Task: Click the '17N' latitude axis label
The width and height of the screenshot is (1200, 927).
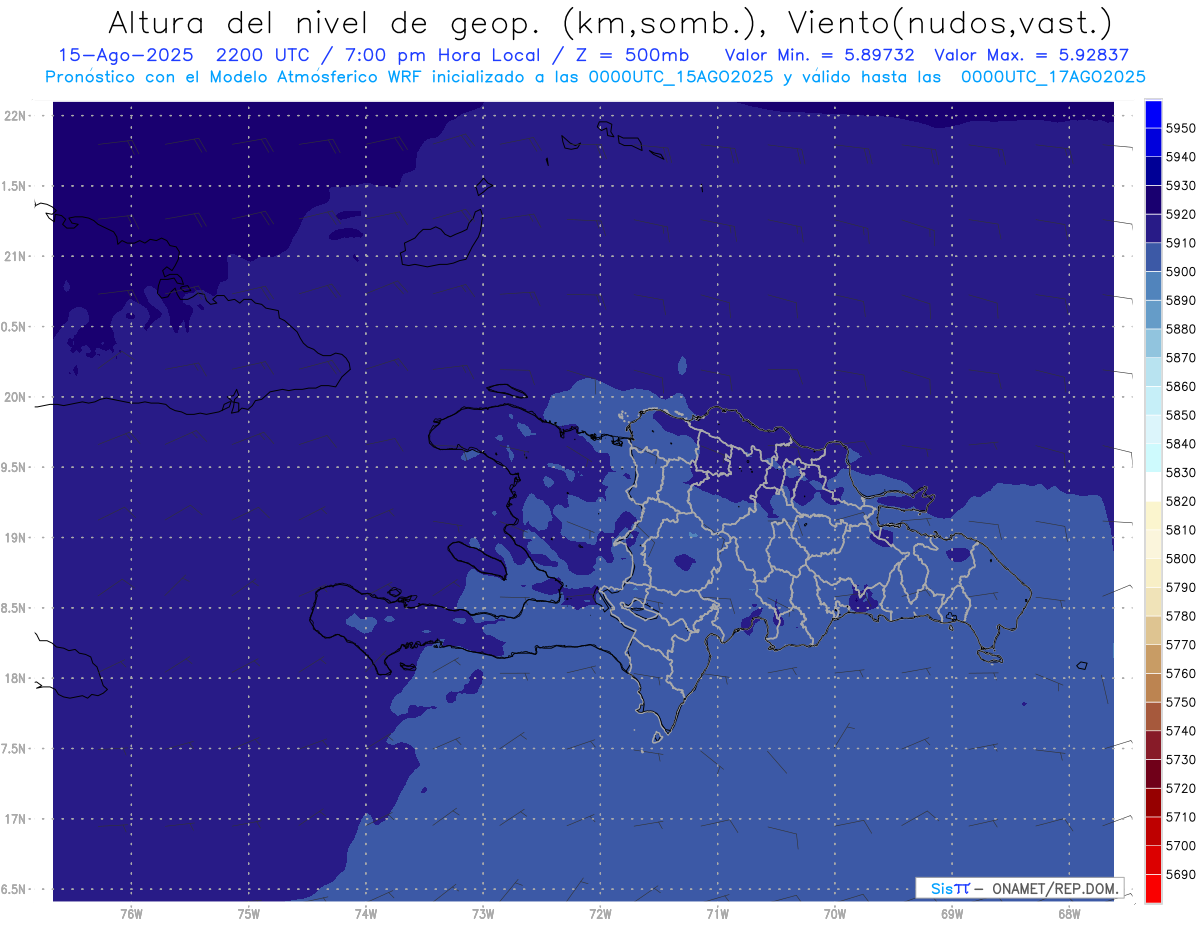Action: (14, 819)
